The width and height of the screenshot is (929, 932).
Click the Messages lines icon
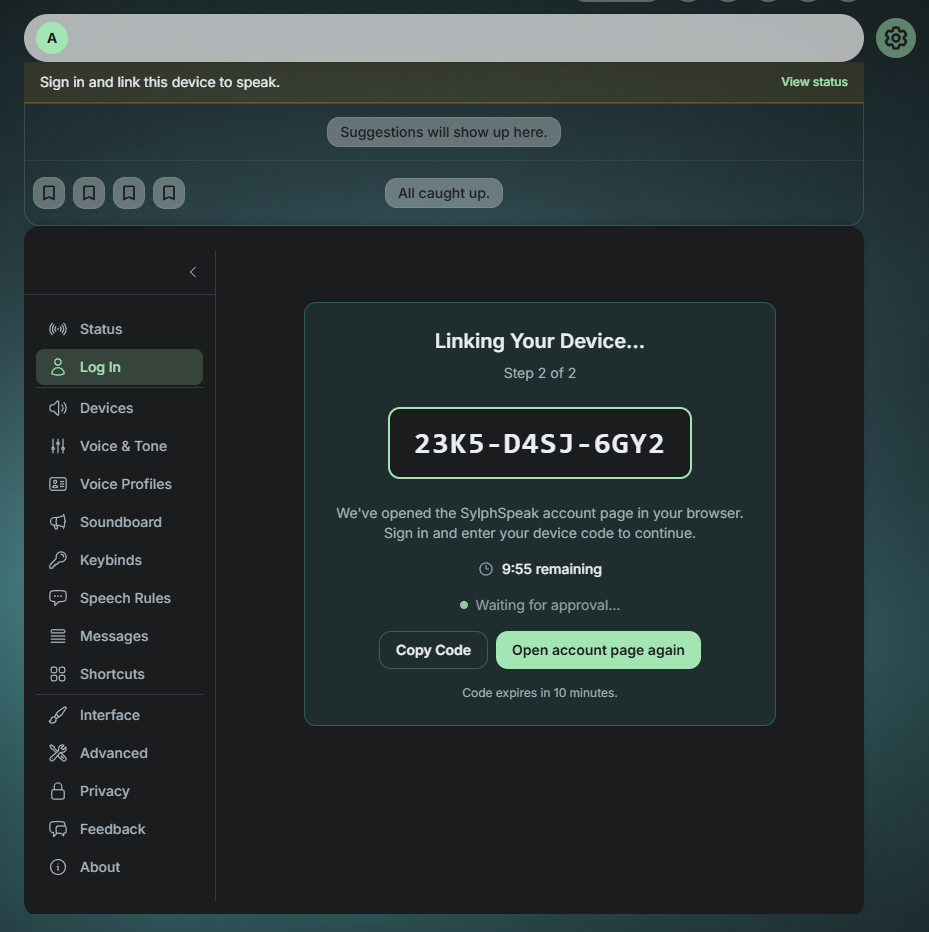(x=58, y=637)
